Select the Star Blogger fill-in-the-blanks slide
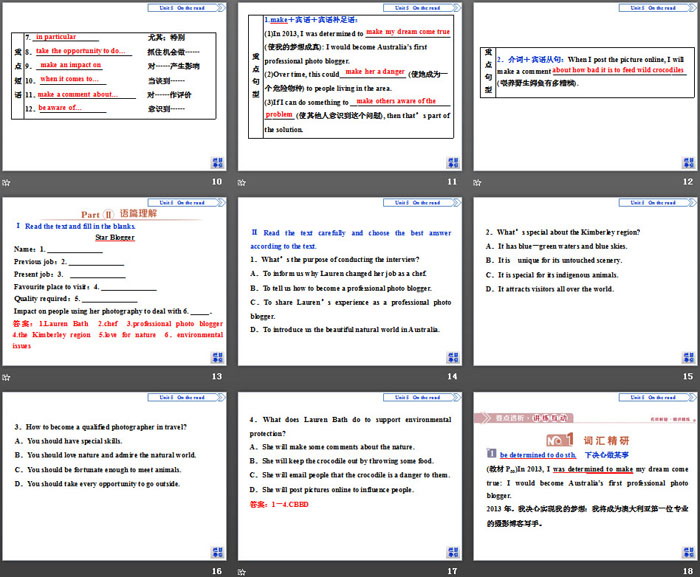This screenshot has height=577, width=700. coord(117,282)
